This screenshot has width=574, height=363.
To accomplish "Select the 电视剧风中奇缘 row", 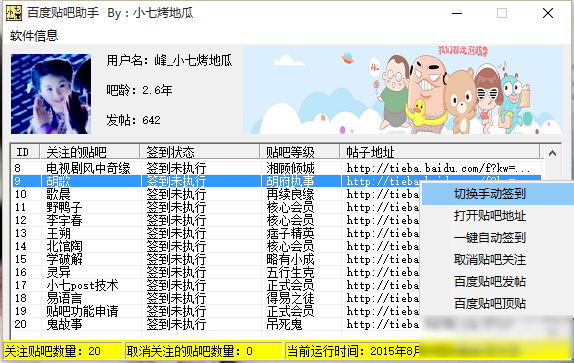I will pos(276,168).
